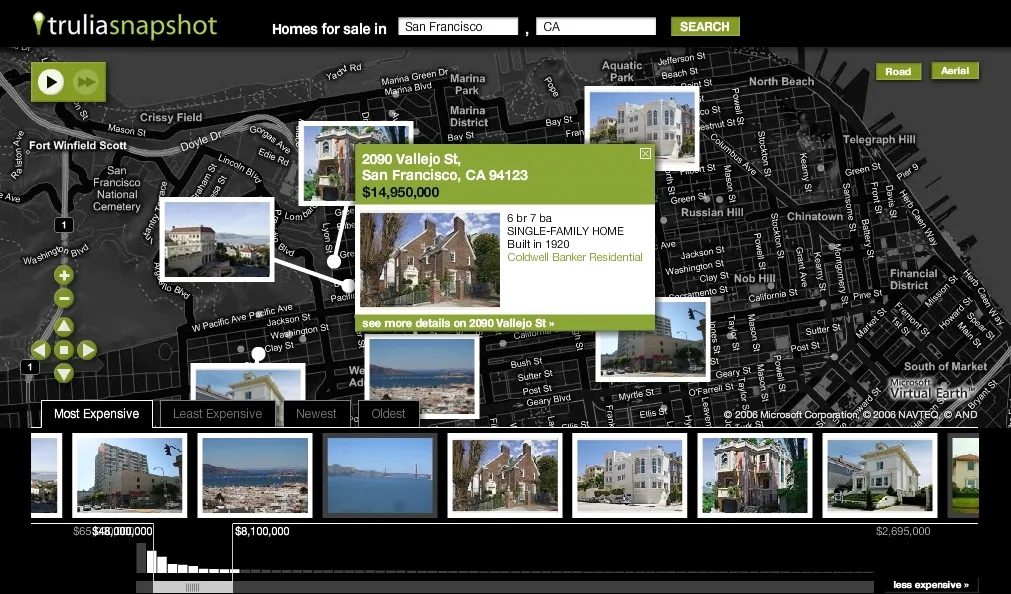The width and height of the screenshot is (1011, 594).
Task: Select the hilltop villa thumbnail near the National Cemetery
Action: [217, 239]
